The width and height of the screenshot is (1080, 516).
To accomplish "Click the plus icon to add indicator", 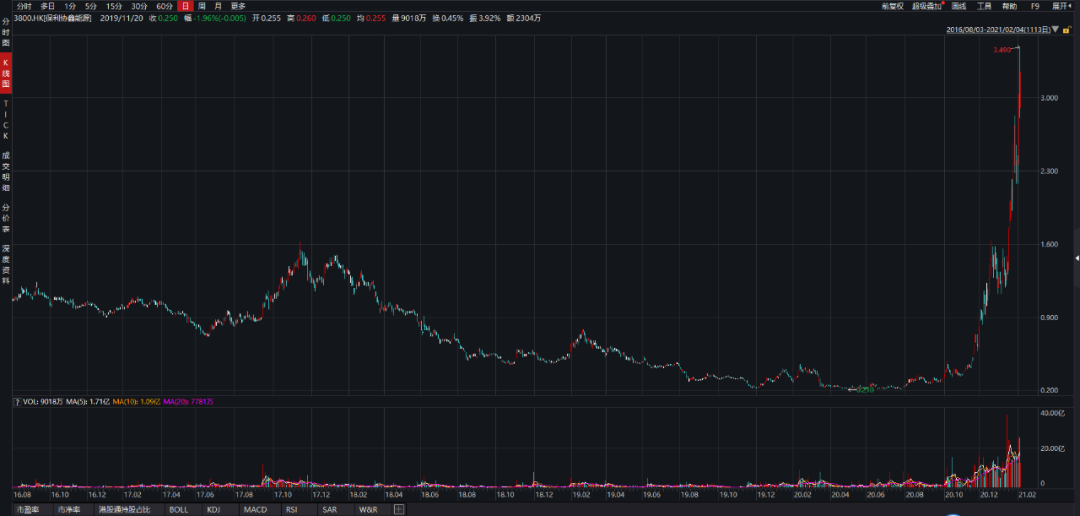I will tap(399, 510).
